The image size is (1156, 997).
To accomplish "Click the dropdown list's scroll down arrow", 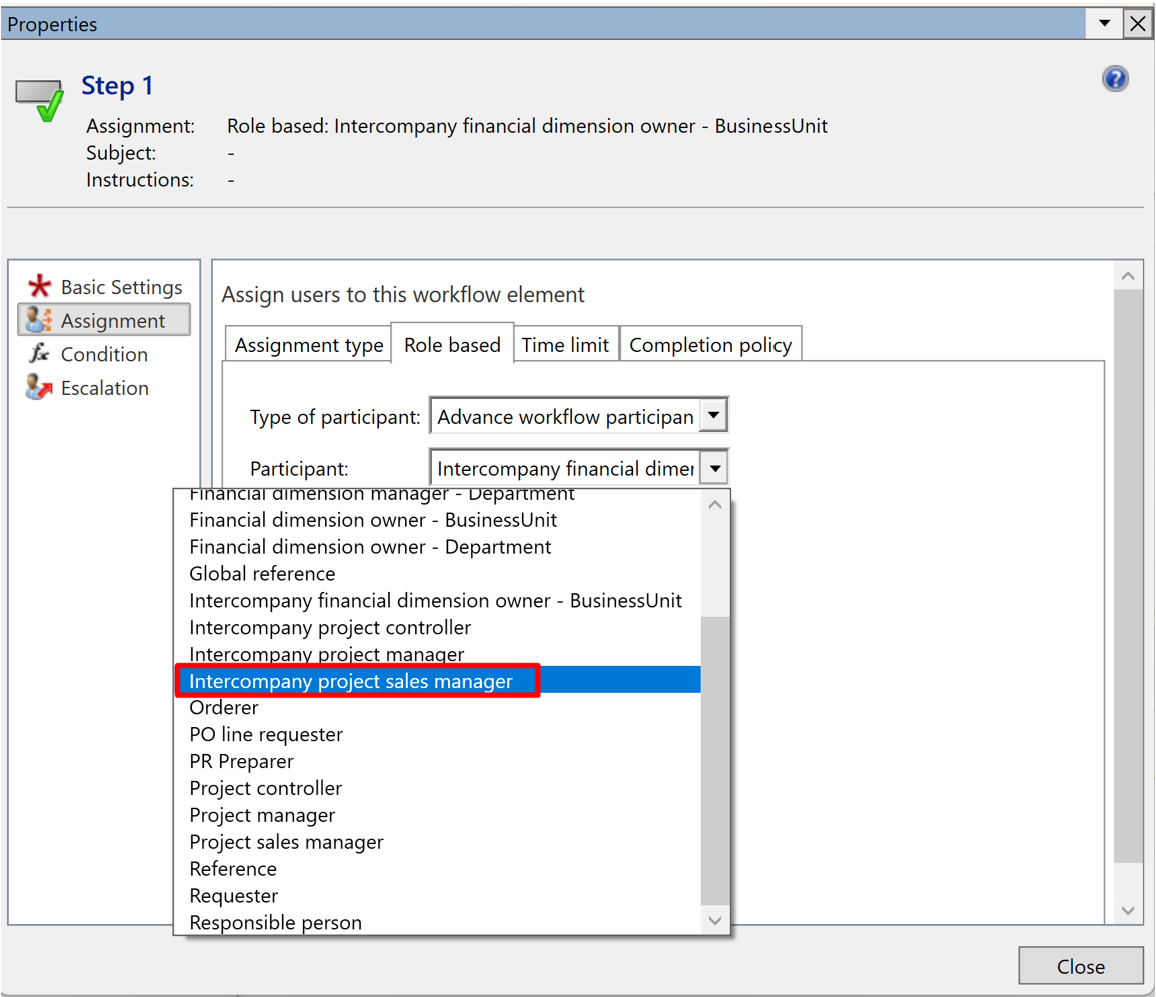I will tap(715, 921).
